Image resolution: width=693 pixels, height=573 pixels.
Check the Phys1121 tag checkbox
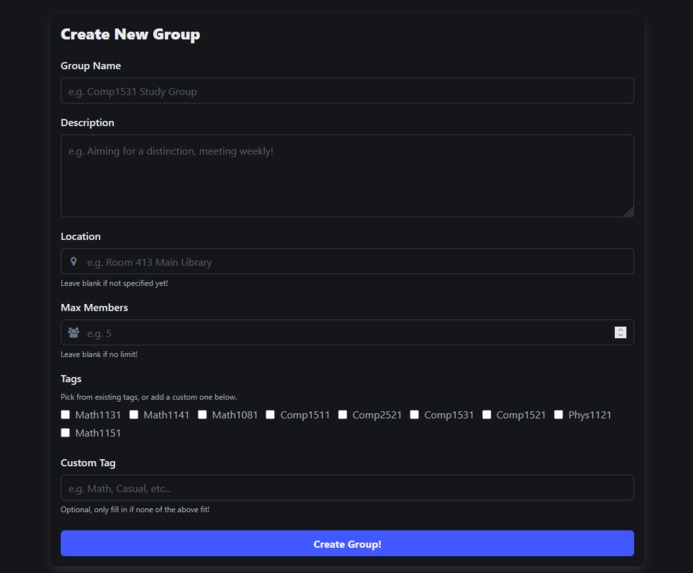click(559, 415)
